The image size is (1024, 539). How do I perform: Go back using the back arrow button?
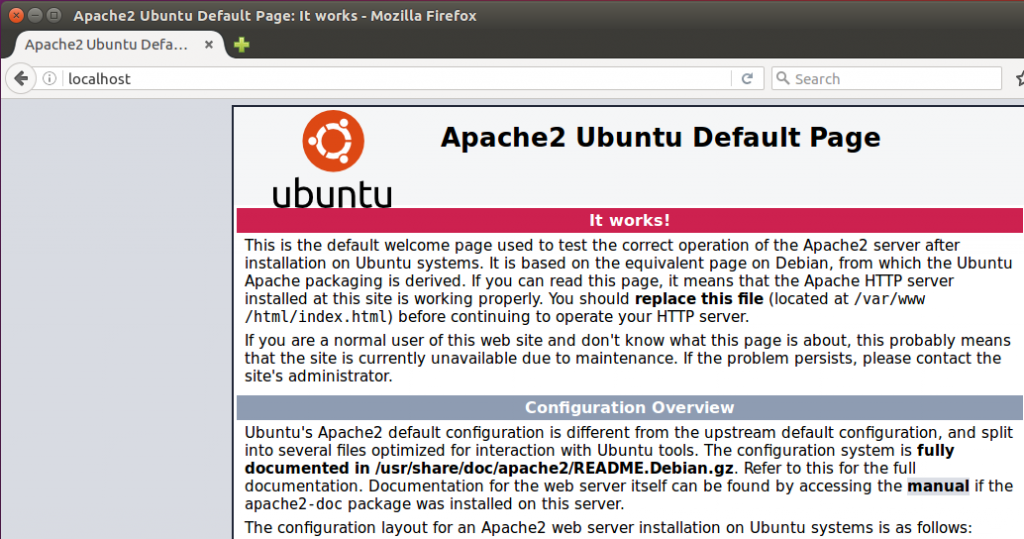coord(21,78)
